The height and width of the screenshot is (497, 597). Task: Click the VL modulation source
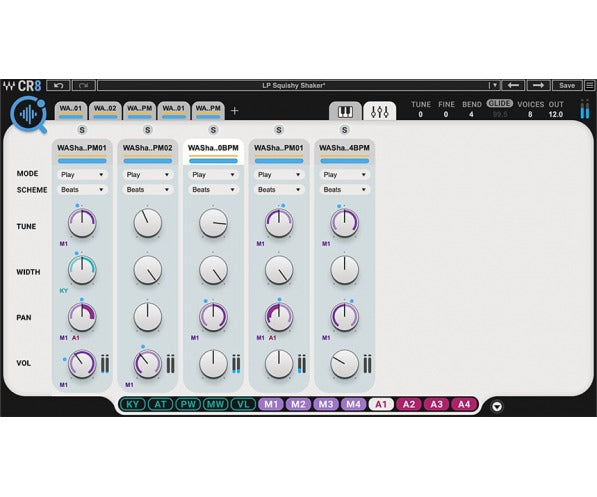[243, 404]
